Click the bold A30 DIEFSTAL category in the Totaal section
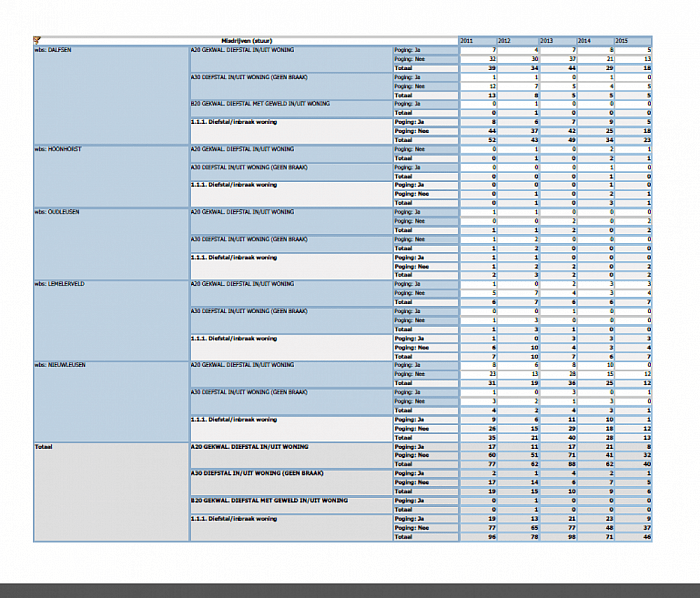The image size is (700, 598). coord(257,473)
